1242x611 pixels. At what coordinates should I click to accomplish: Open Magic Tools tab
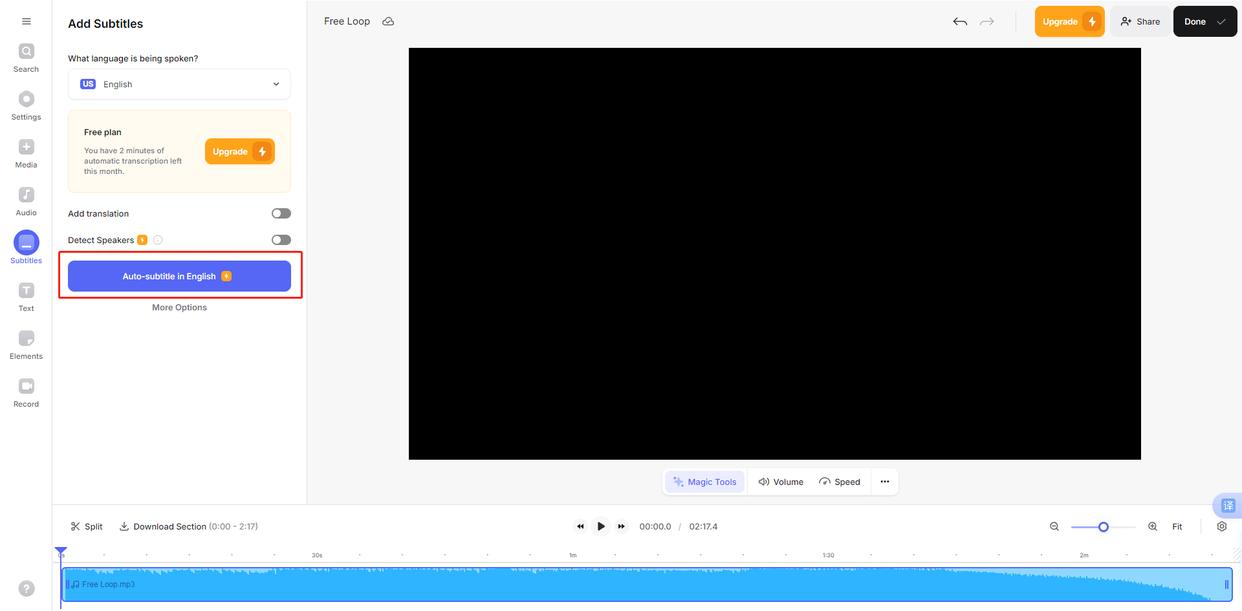point(705,482)
